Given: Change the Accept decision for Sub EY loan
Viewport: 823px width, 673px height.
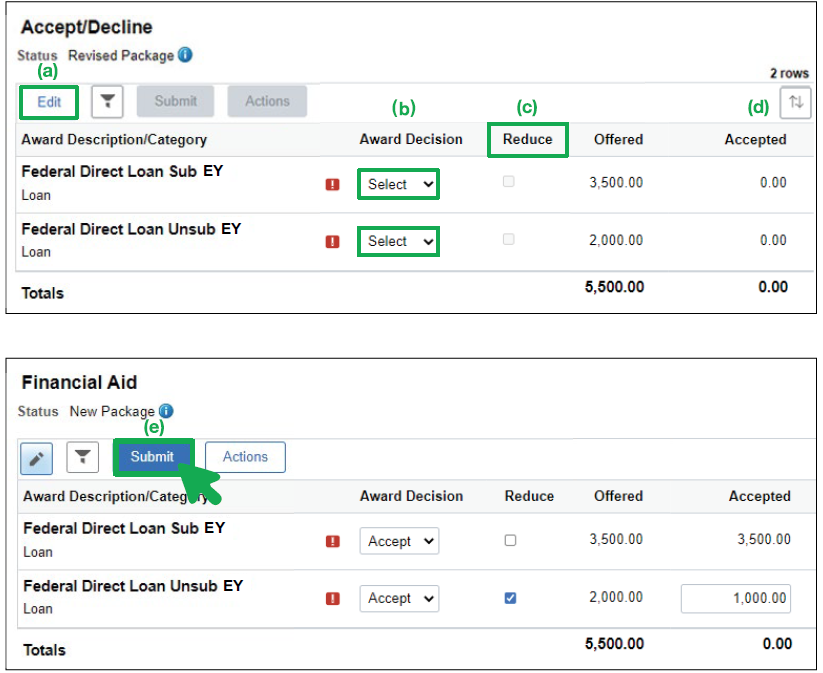Looking at the screenshot, I should (399, 540).
